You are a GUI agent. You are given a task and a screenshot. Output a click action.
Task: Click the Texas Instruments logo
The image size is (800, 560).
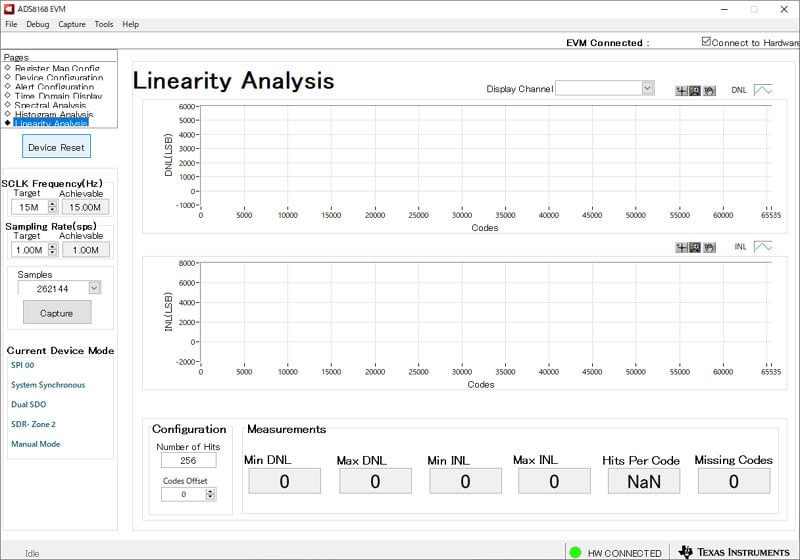734,552
